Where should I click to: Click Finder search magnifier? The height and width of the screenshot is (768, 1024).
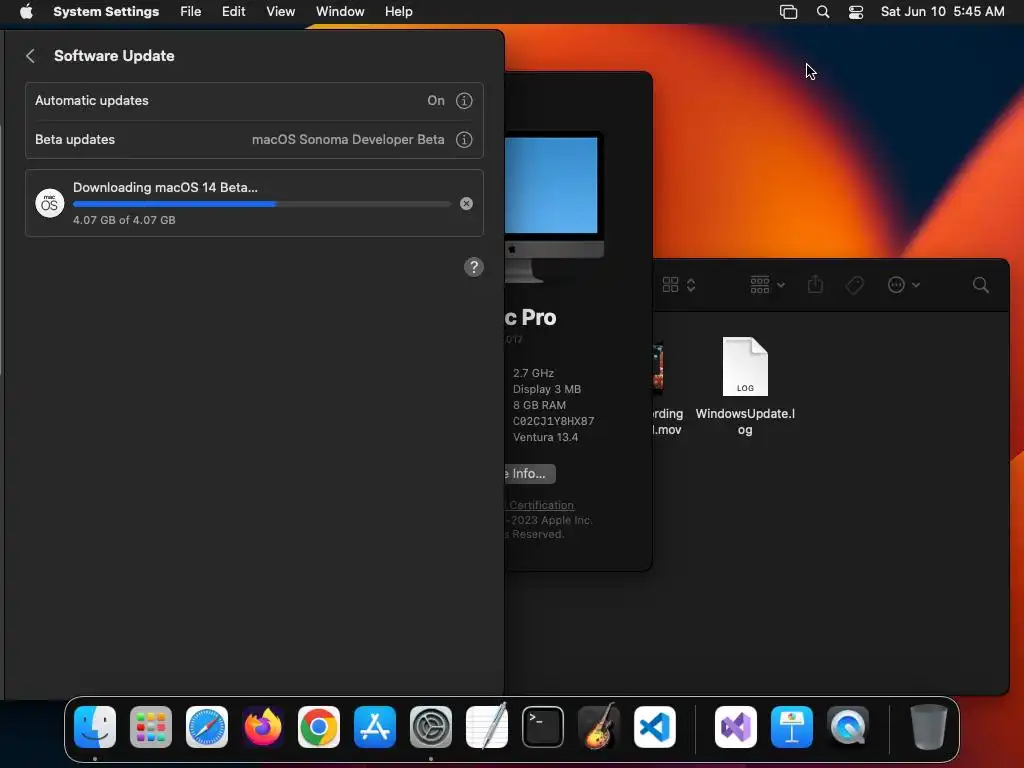(x=980, y=285)
